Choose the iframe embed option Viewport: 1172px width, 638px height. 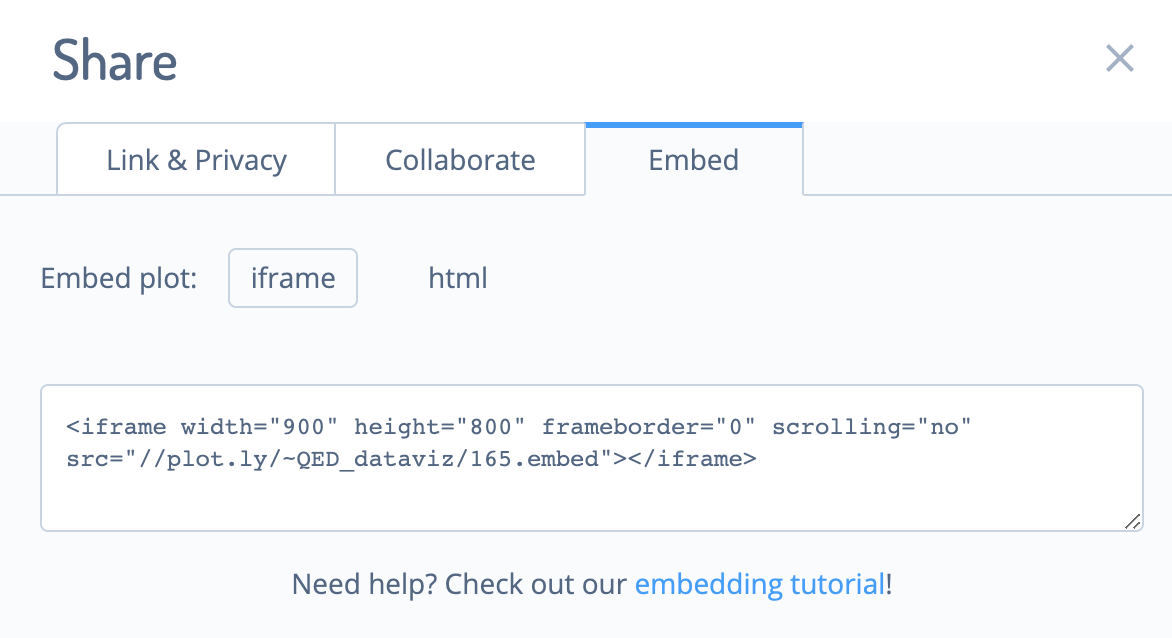[293, 278]
